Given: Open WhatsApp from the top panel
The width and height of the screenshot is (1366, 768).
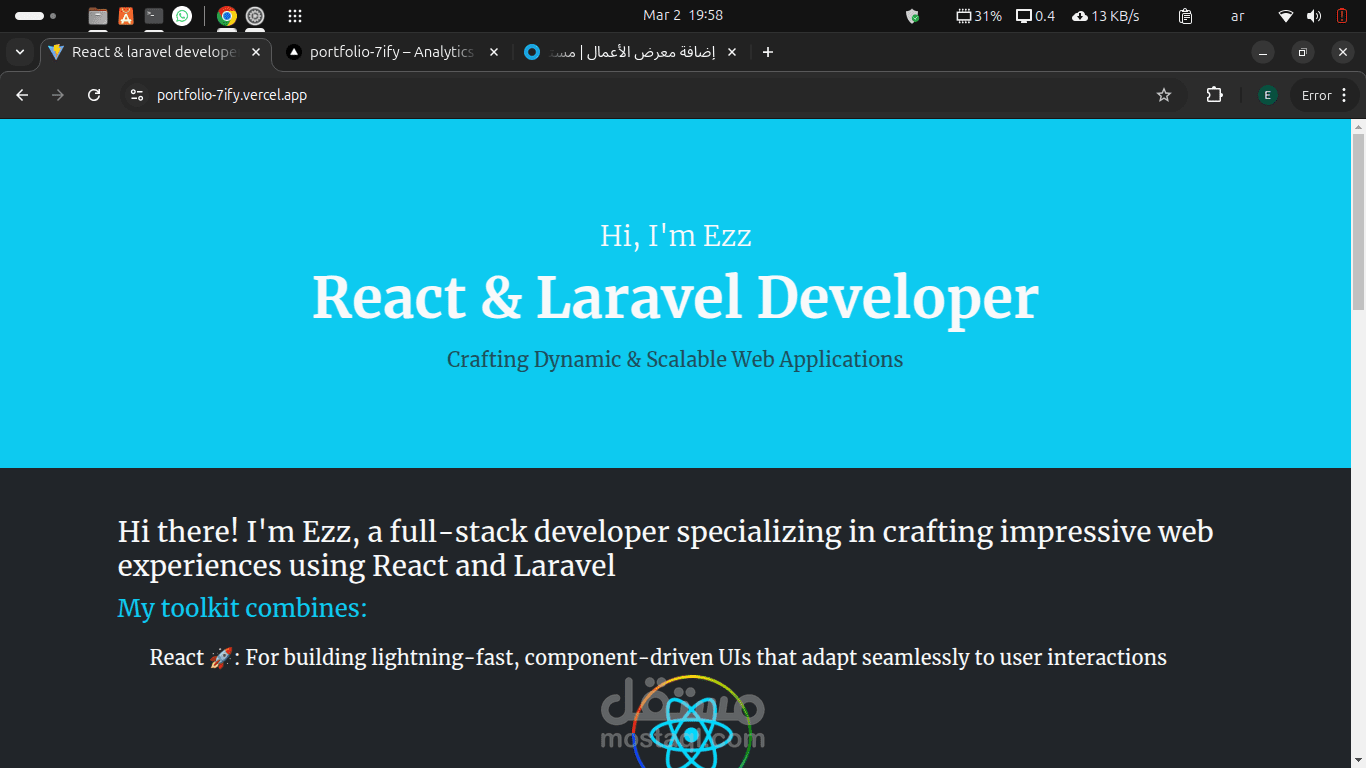Looking at the screenshot, I should (x=182, y=16).
